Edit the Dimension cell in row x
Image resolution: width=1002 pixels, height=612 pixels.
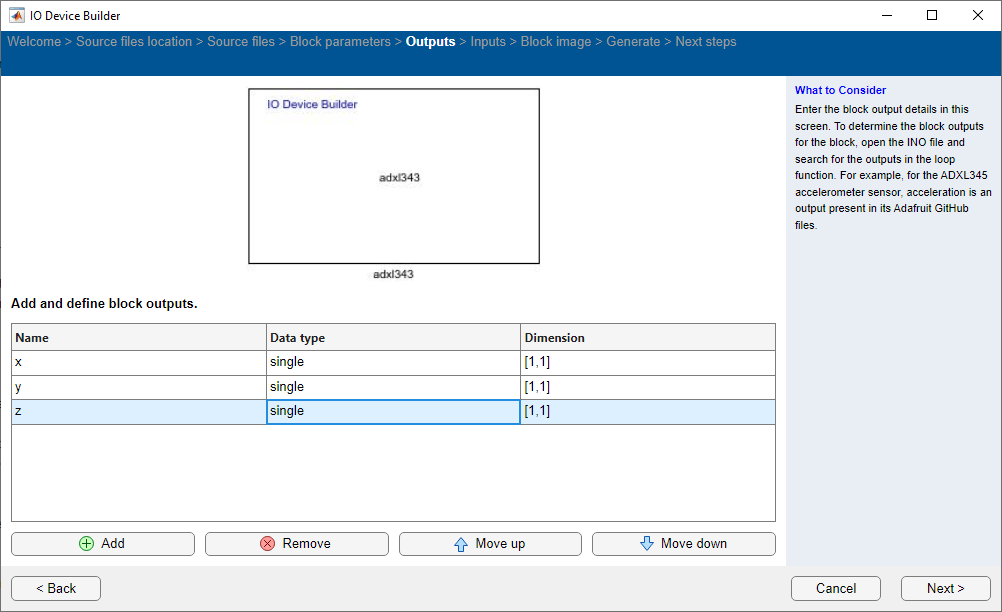pyautogui.click(x=647, y=362)
